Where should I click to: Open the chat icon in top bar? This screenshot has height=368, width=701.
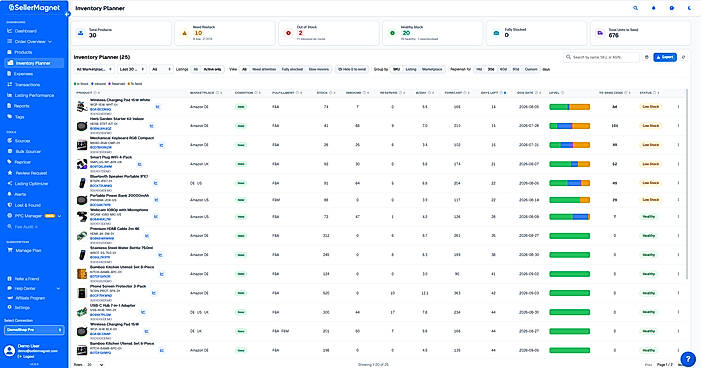(671, 8)
